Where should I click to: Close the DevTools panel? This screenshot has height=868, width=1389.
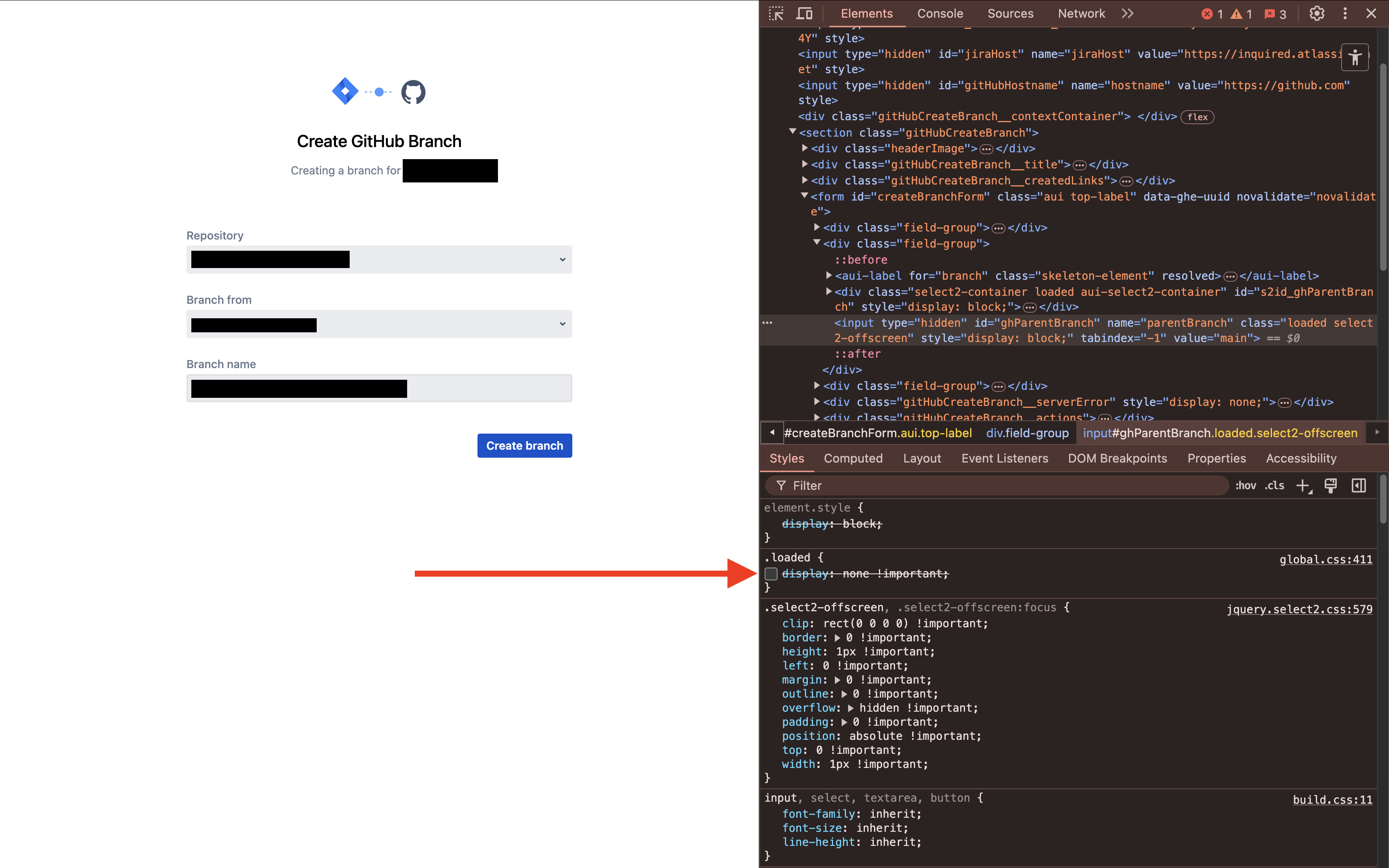click(x=1371, y=13)
